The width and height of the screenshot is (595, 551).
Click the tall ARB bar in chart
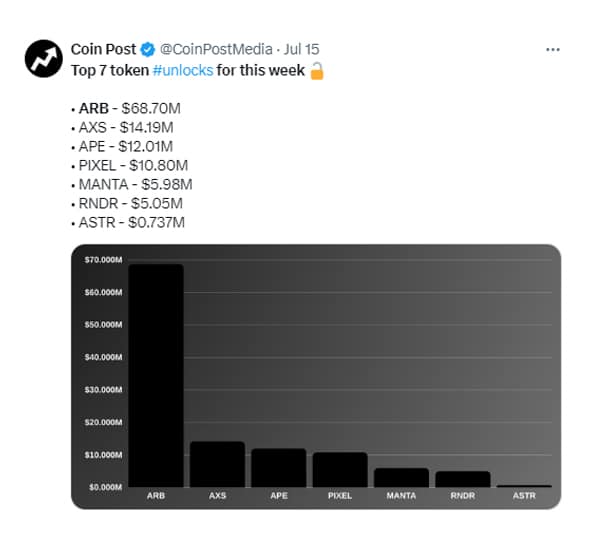pos(156,375)
